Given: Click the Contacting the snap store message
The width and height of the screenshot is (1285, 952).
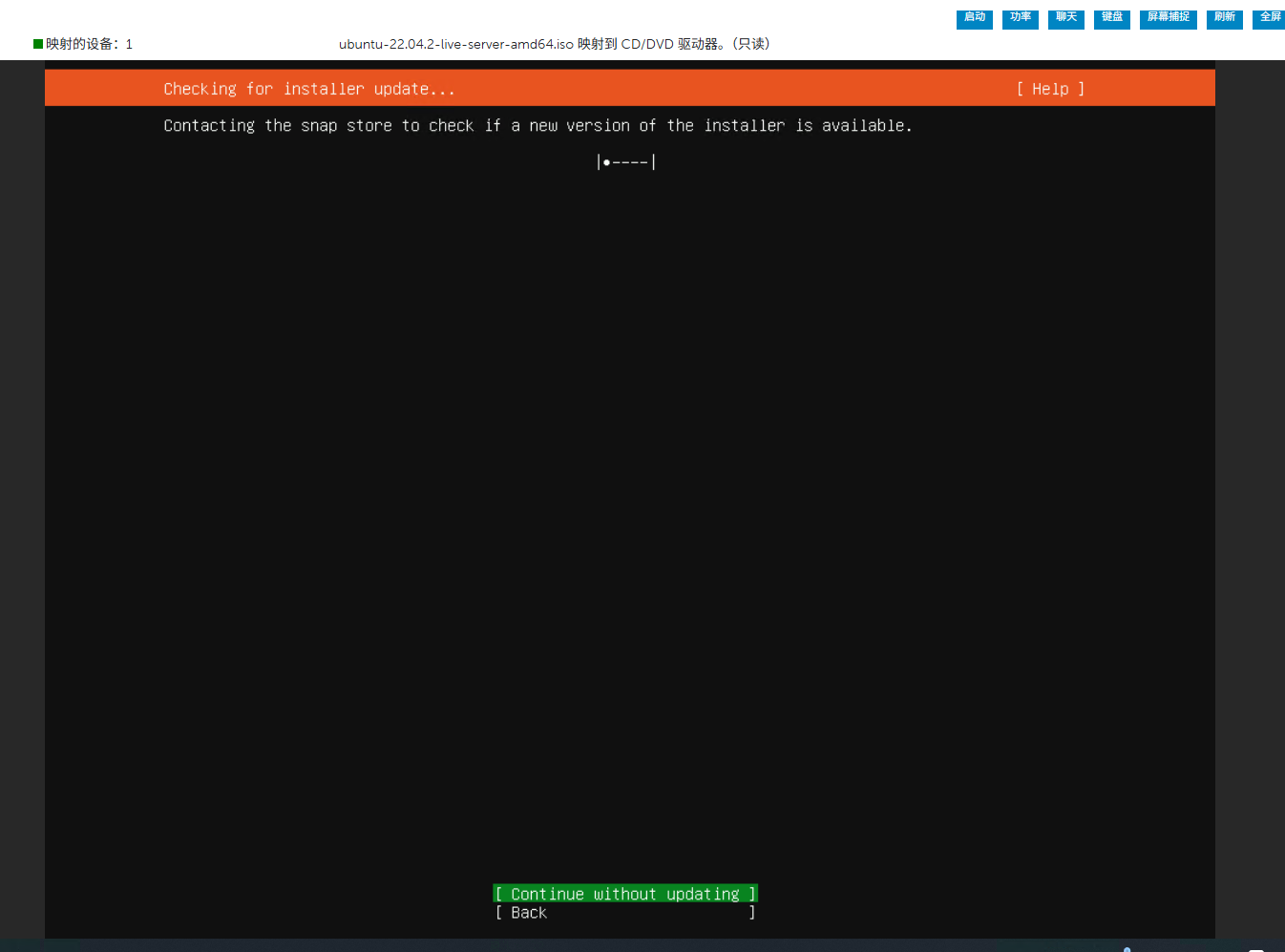Looking at the screenshot, I should click(x=537, y=126).
